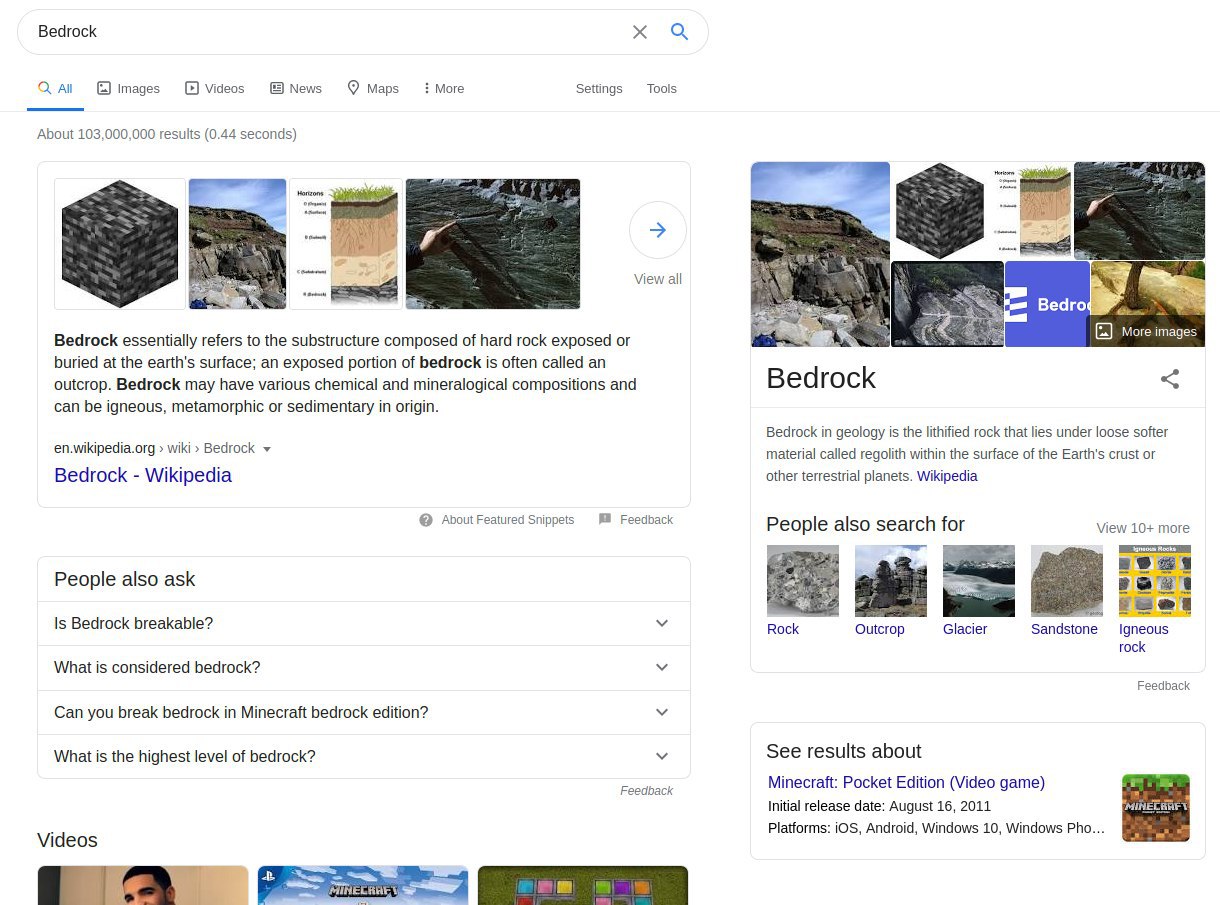Screen dimensions: 1220x905
Task: Switch to the News tab
Action: (x=296, y=89)
